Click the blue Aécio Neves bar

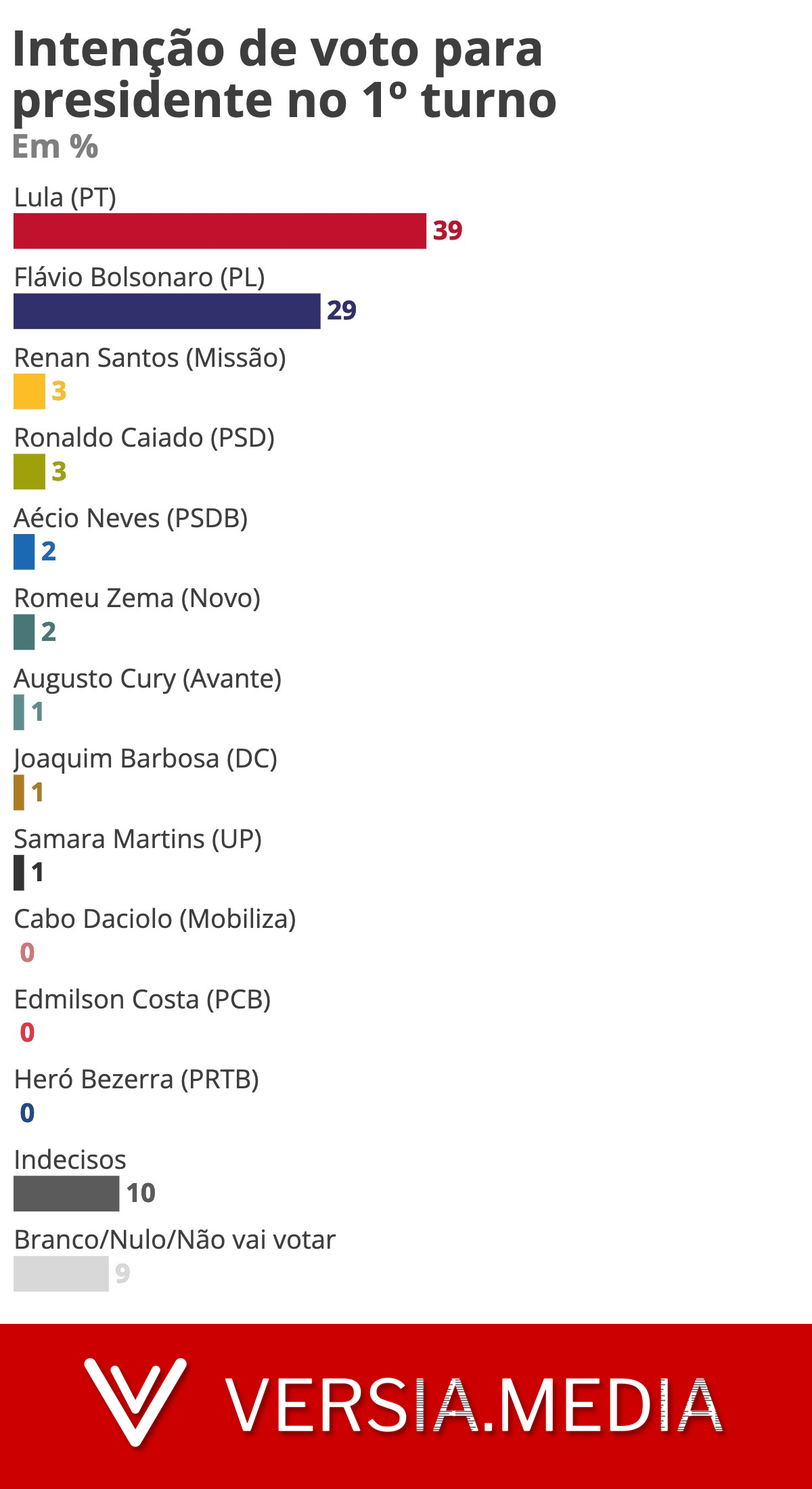(x=24, y=552)
